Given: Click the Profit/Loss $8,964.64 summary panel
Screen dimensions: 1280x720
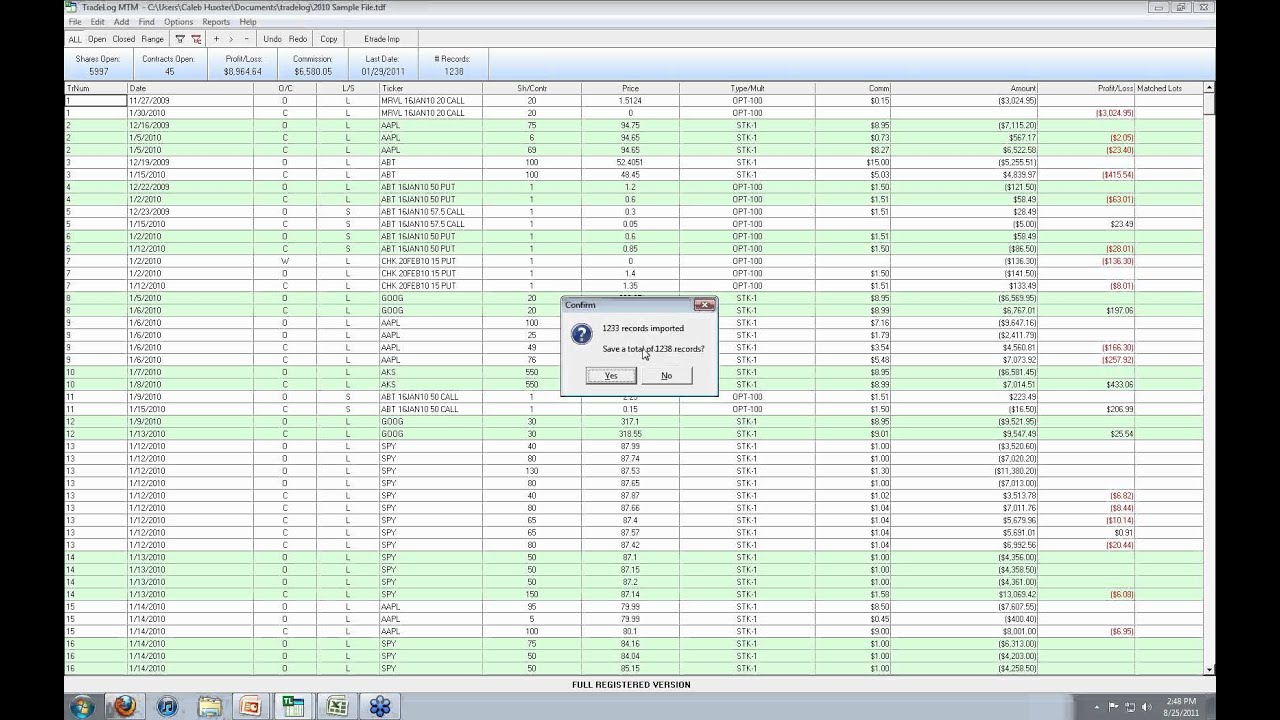Looking at the screenshot, I should [243, 65].
